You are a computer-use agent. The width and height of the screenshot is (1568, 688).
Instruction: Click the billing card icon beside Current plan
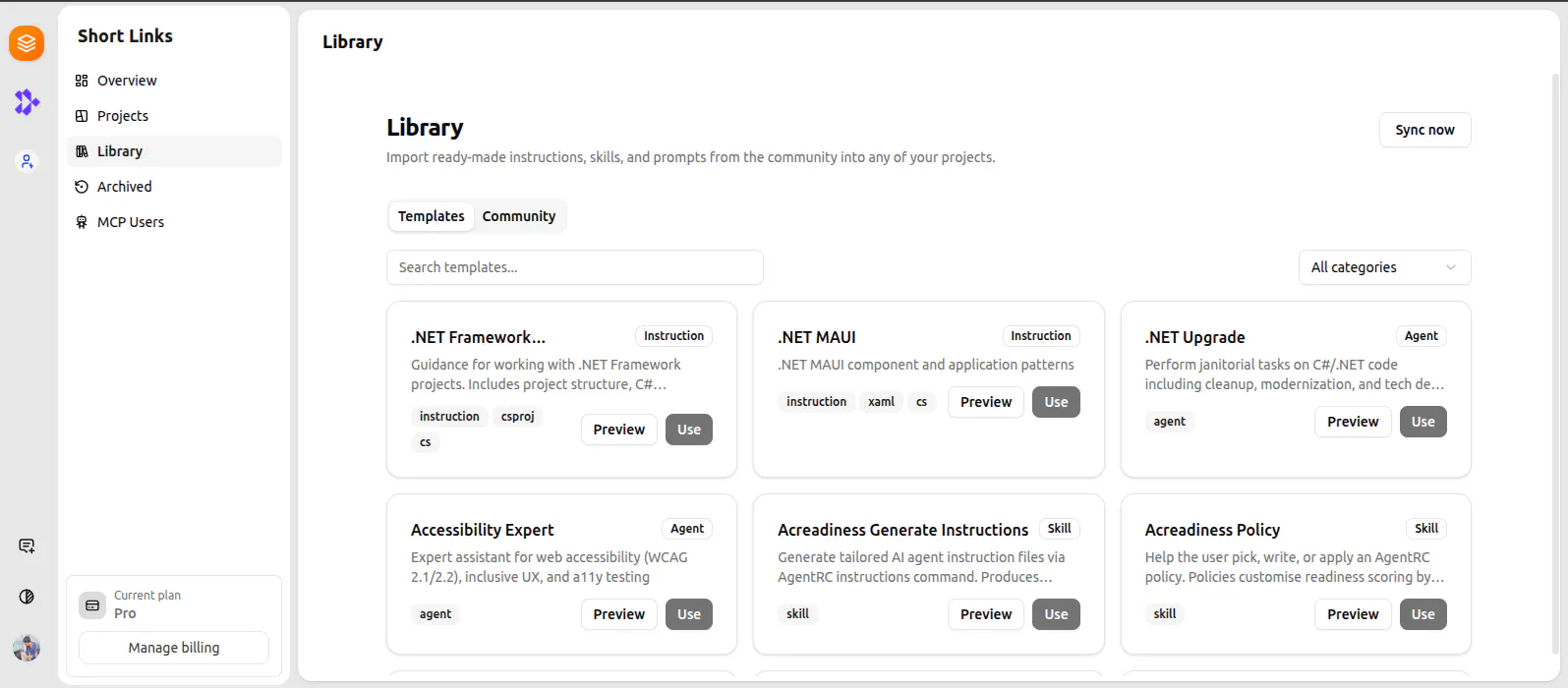[x=92, y=604]
